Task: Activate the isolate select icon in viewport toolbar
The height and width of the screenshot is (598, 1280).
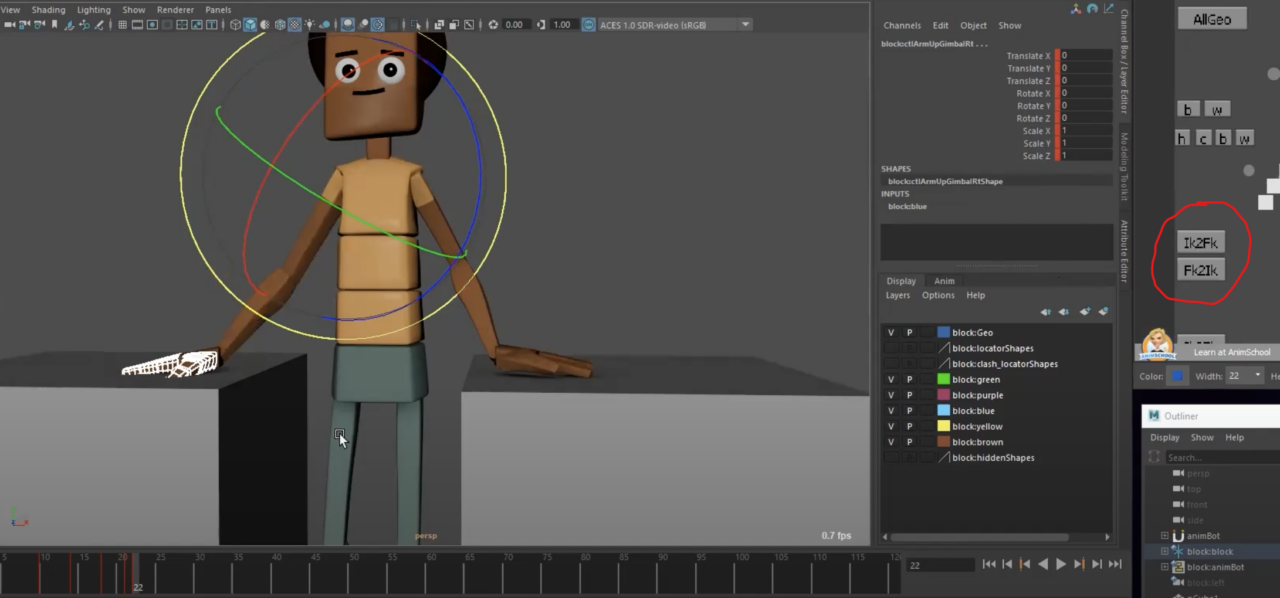Action: coord(415,25)
